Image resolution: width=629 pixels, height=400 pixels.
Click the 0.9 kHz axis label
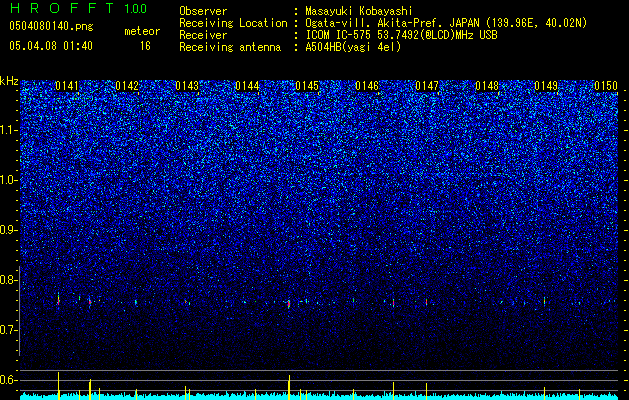pyautogui.click(x=8, y=230)
